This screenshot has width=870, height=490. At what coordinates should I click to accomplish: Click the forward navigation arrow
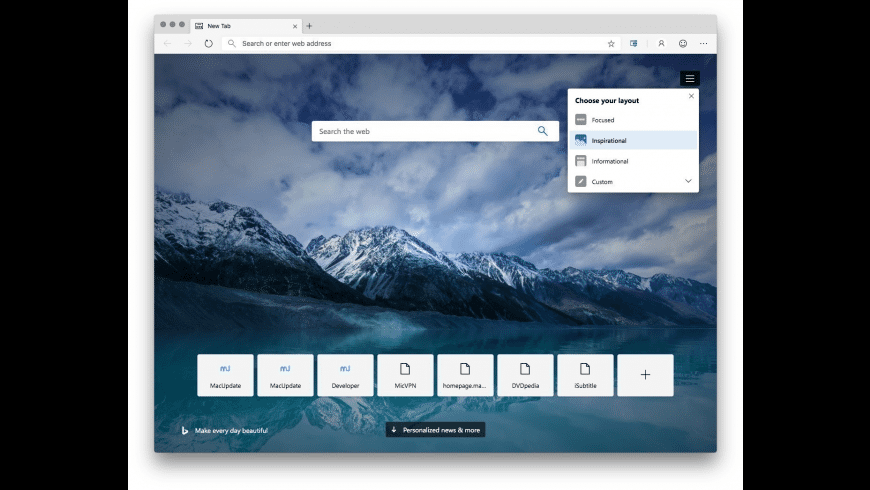pos(188,43)
